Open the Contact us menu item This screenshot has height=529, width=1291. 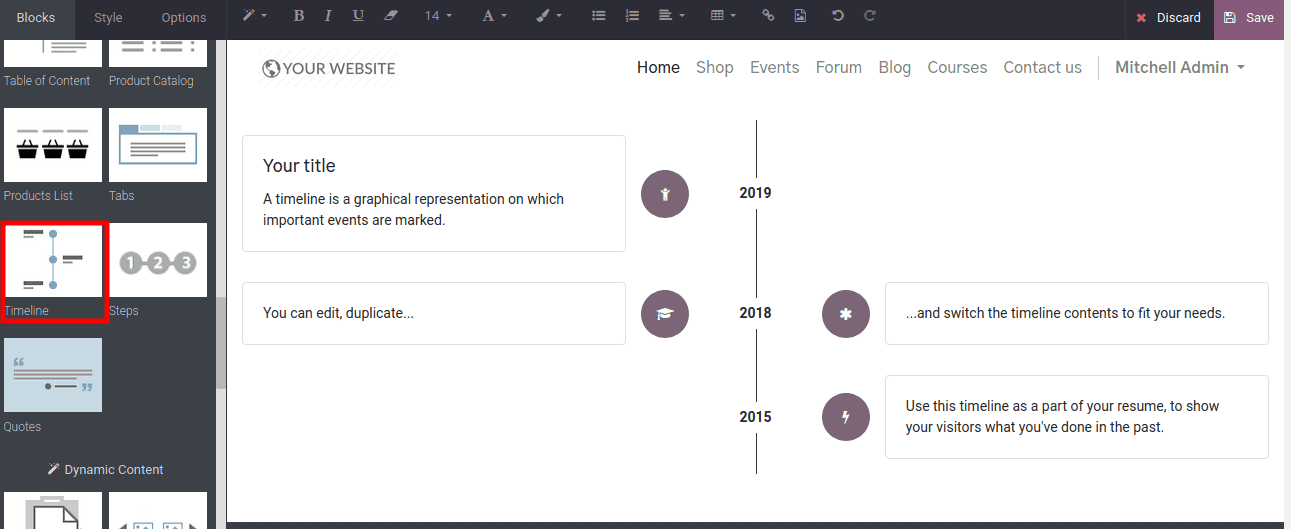click(1042, 67)
